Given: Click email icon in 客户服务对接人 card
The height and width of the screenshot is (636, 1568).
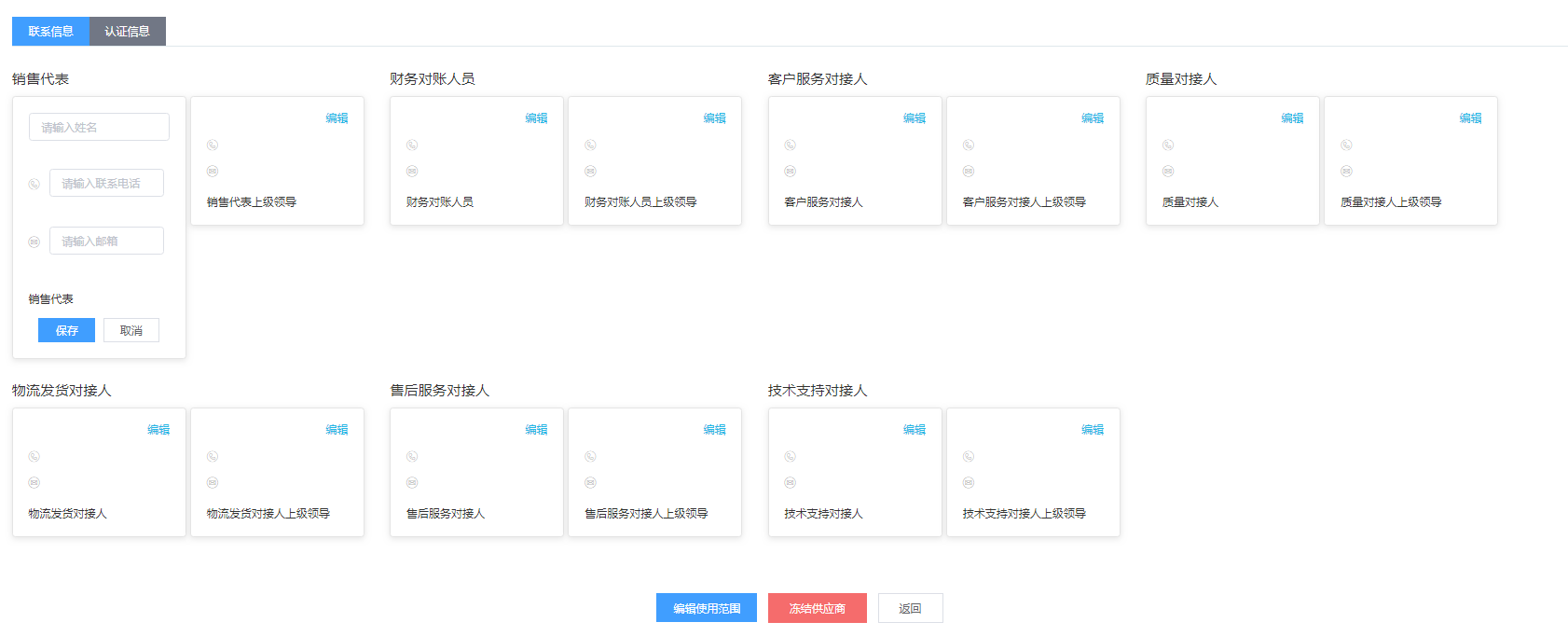Looking at the screenshot, I should (791, 171).
